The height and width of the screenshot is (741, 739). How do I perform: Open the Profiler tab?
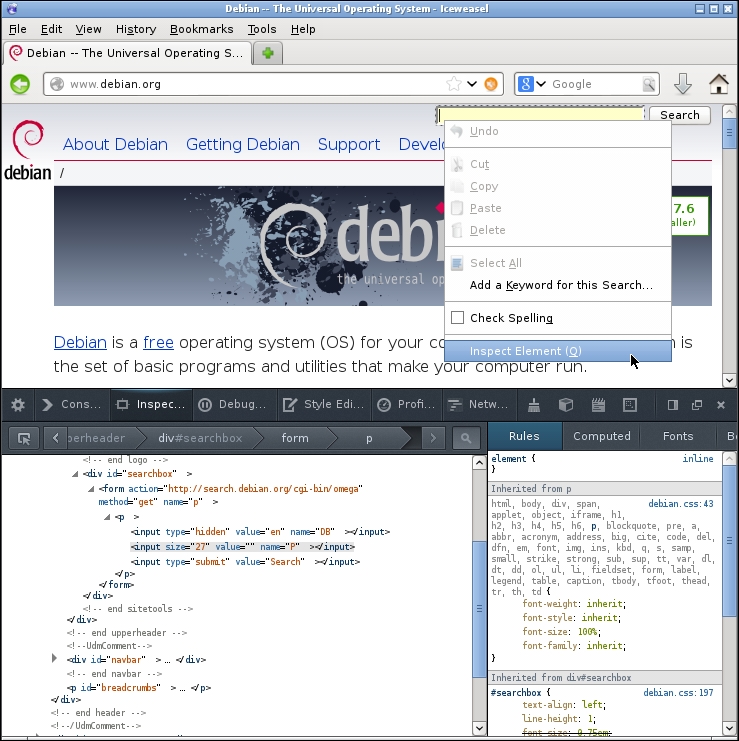pos(406,405)
